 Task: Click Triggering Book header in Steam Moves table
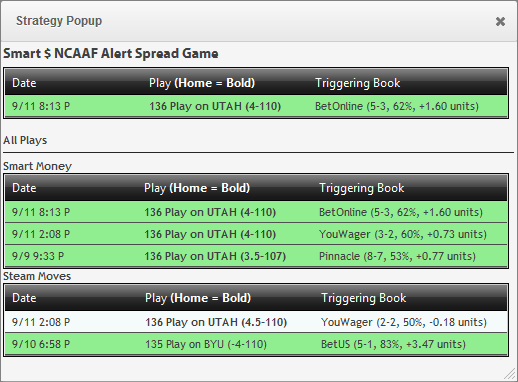coord(364,298)
